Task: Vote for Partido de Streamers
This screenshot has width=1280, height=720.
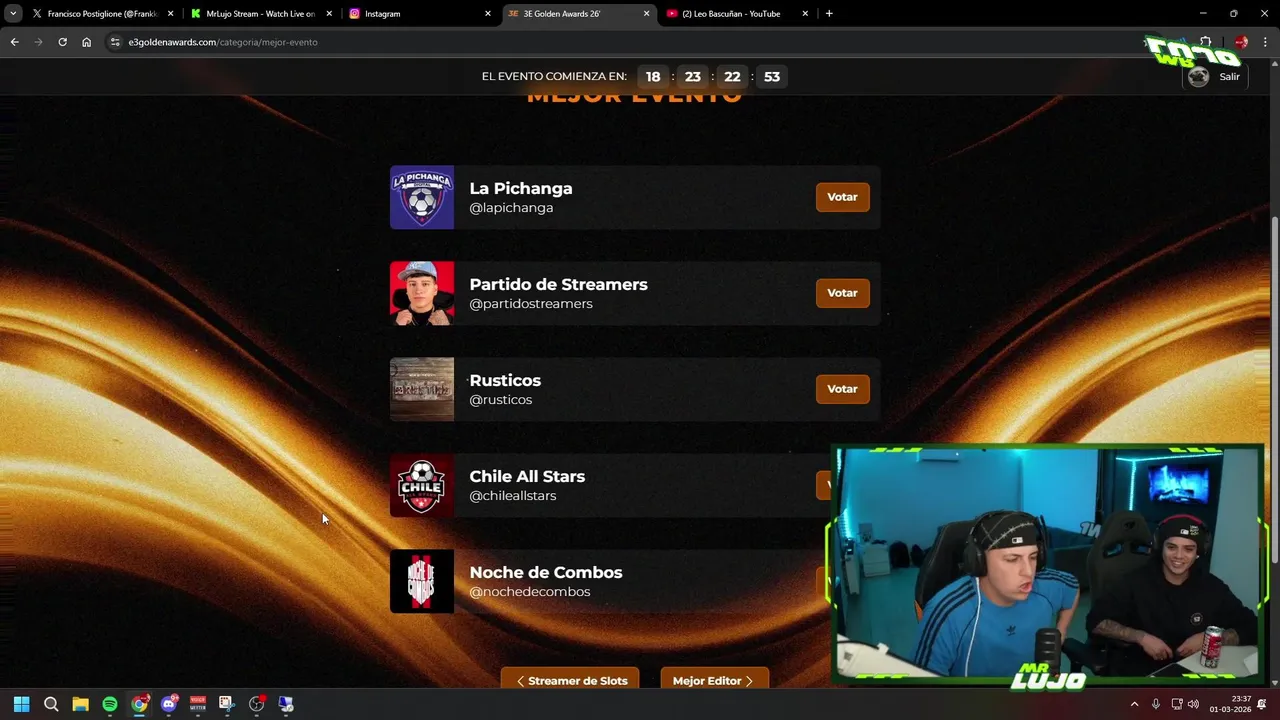Action: click(x=842, y=293)
